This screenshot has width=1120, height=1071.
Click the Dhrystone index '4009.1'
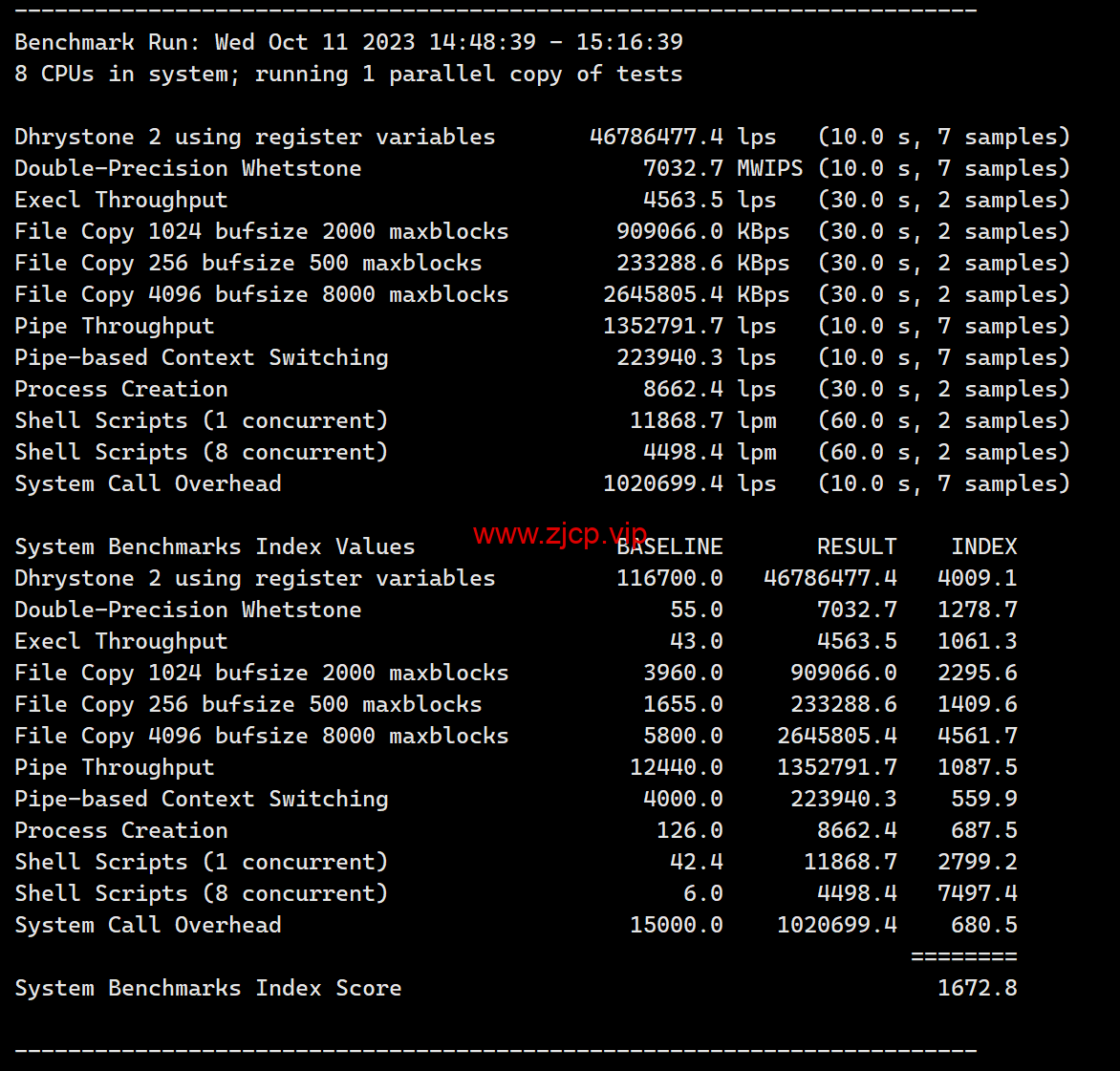click(978, 578)
